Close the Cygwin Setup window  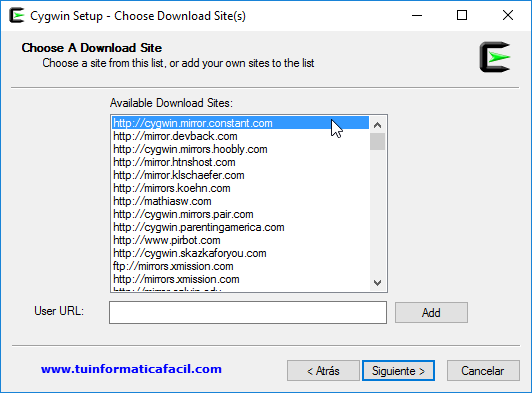click(508, 16)
